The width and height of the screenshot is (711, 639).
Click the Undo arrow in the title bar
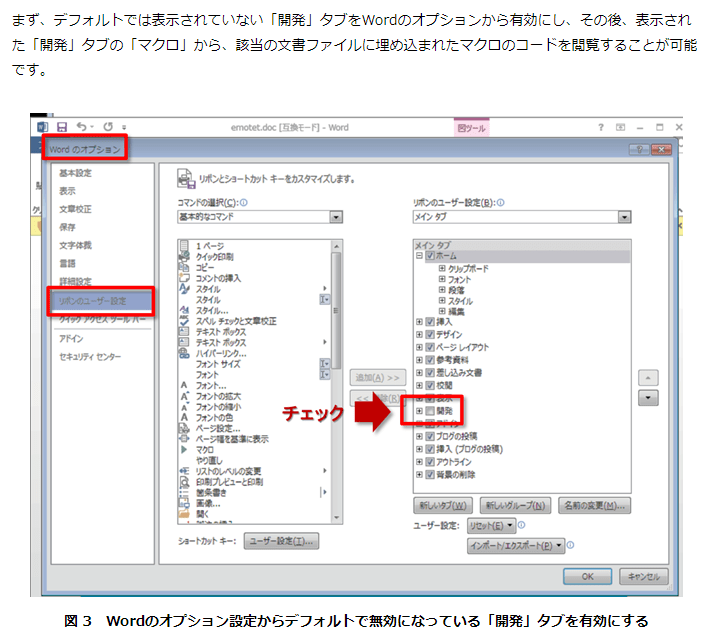click(81, 128)
